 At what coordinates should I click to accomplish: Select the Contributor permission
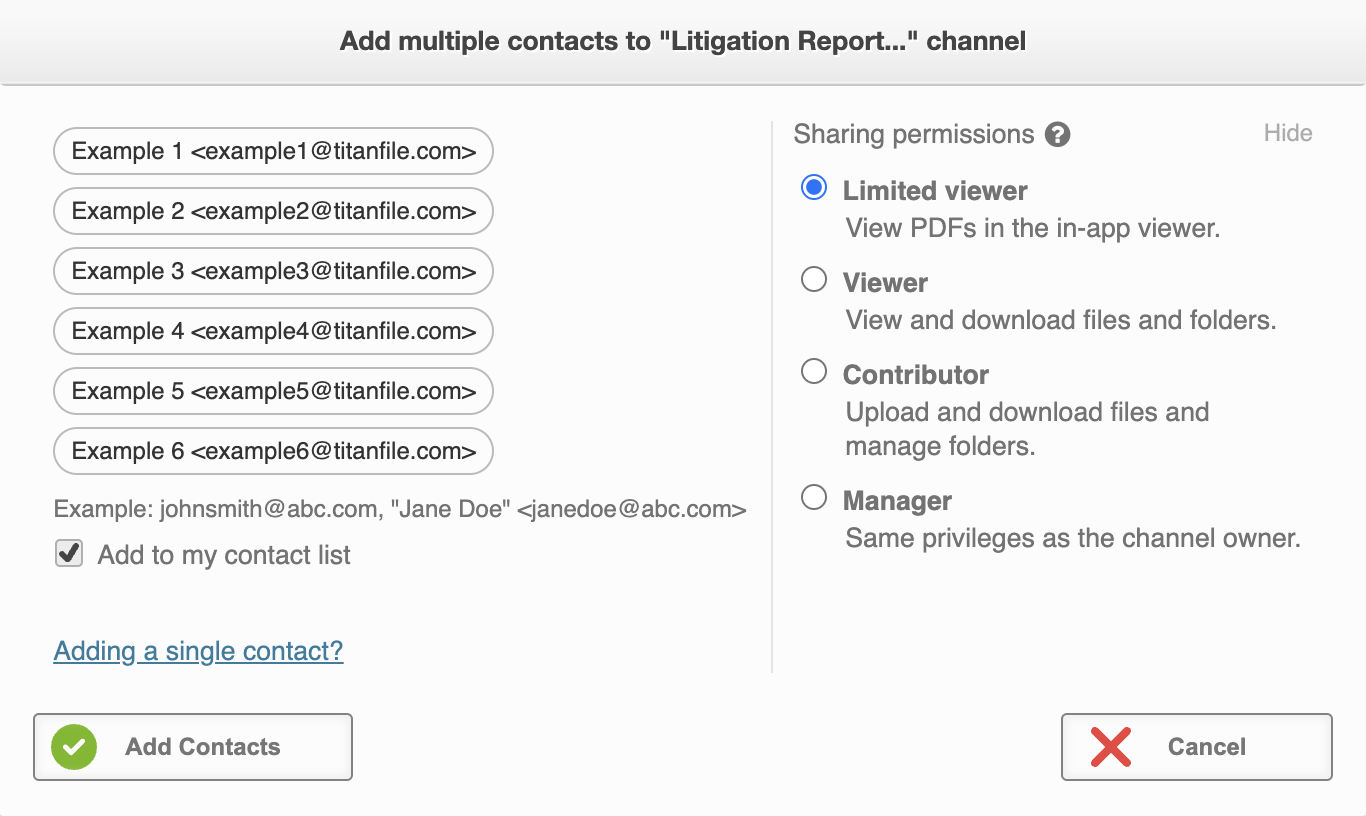coord(813,371)
